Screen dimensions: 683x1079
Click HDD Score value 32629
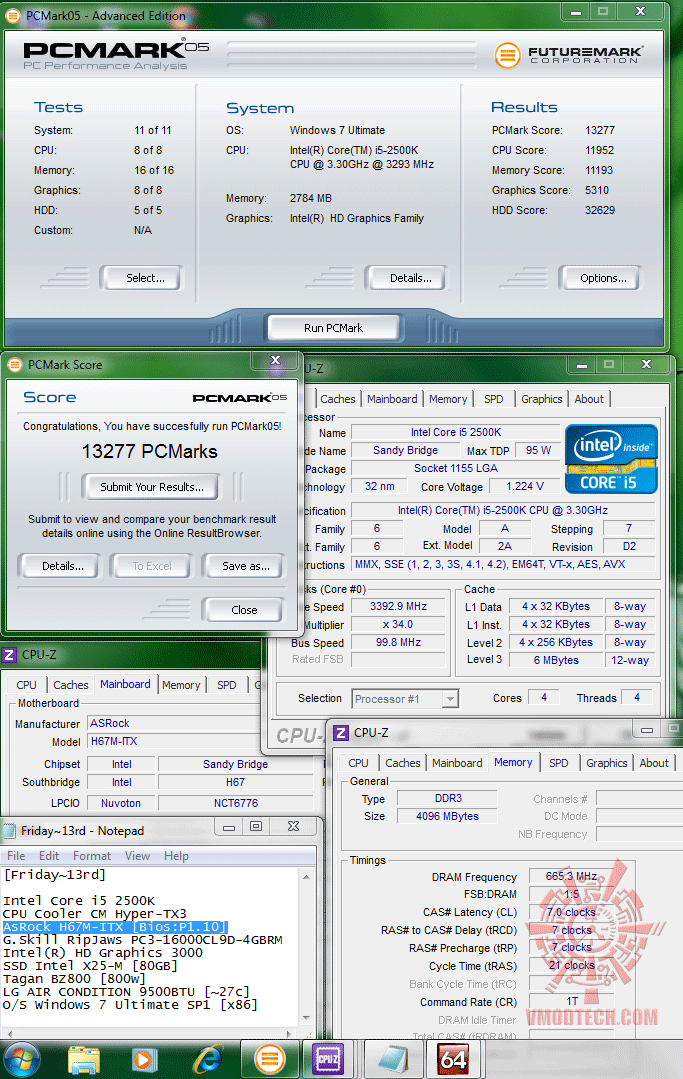click(600, 210)
